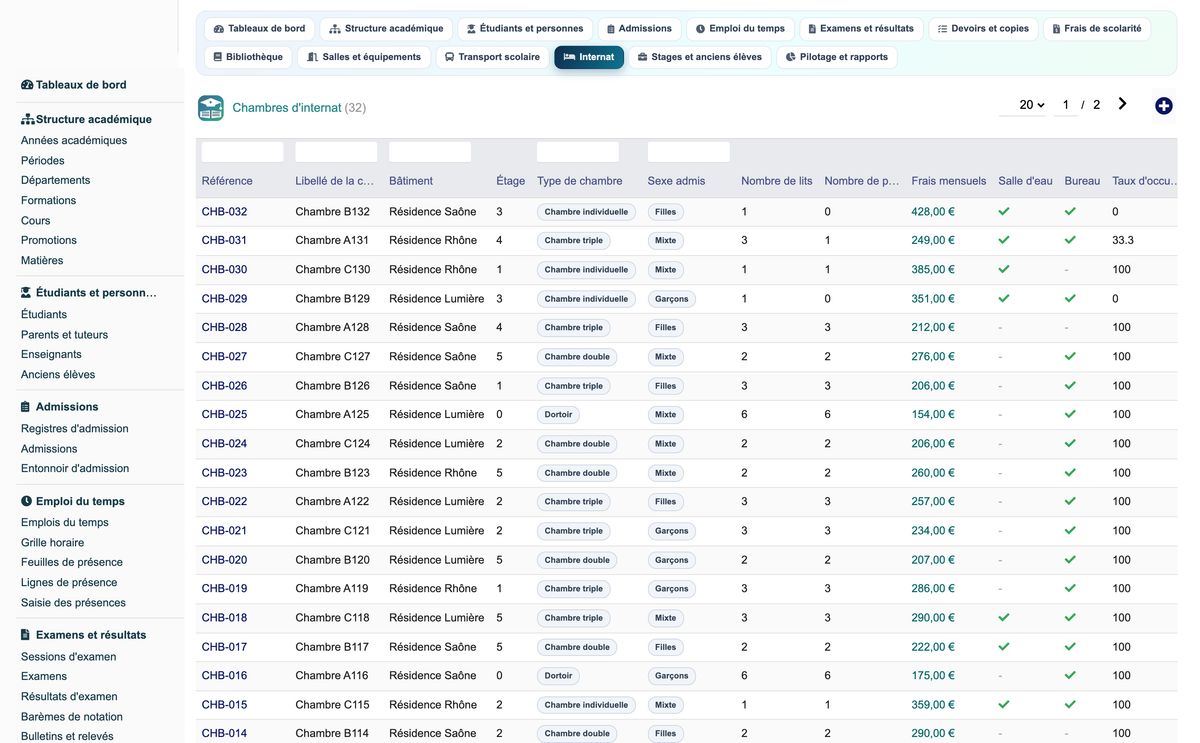Click the Salle d'eau checkmark for CHB-018

click(1004, 618)
